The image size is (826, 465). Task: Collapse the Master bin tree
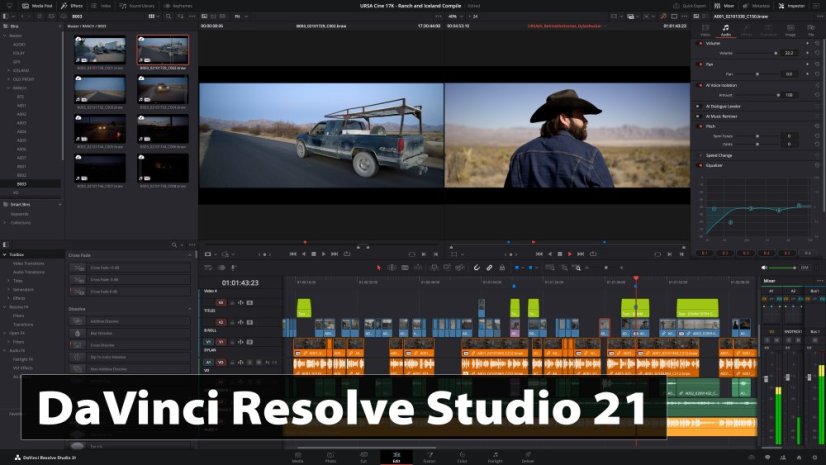(x=5, y=36)
